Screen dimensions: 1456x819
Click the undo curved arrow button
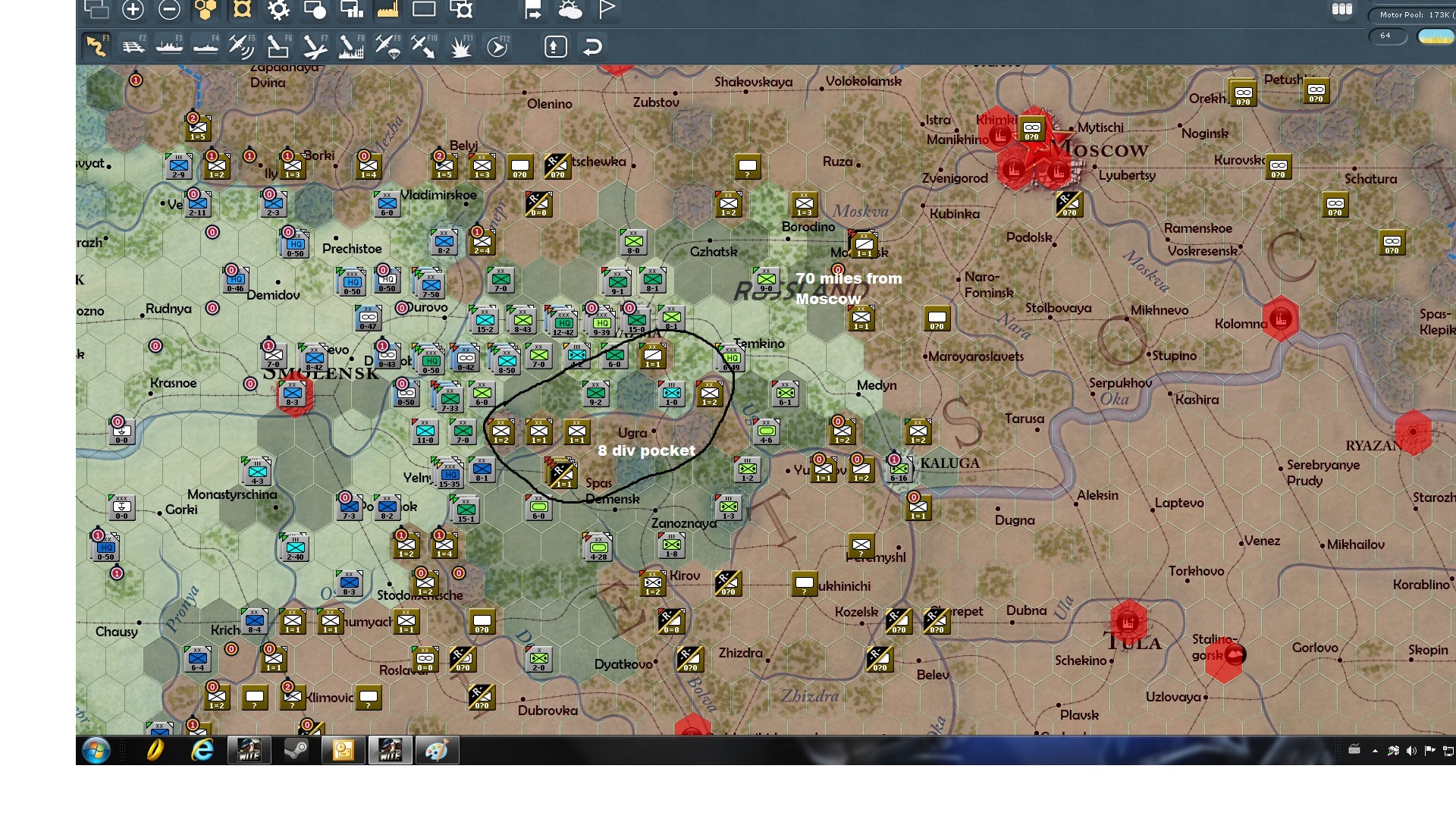pos(592,47)
